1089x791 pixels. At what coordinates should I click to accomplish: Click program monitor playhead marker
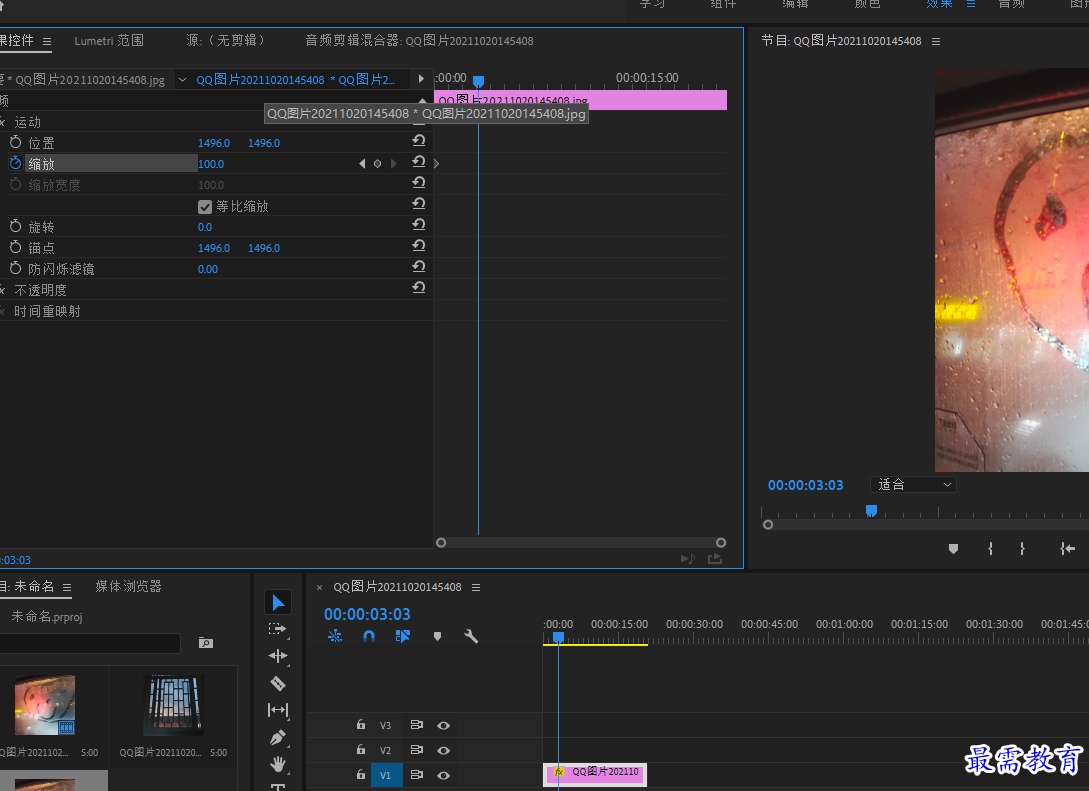pyautogui.click(x=871, y=510)
